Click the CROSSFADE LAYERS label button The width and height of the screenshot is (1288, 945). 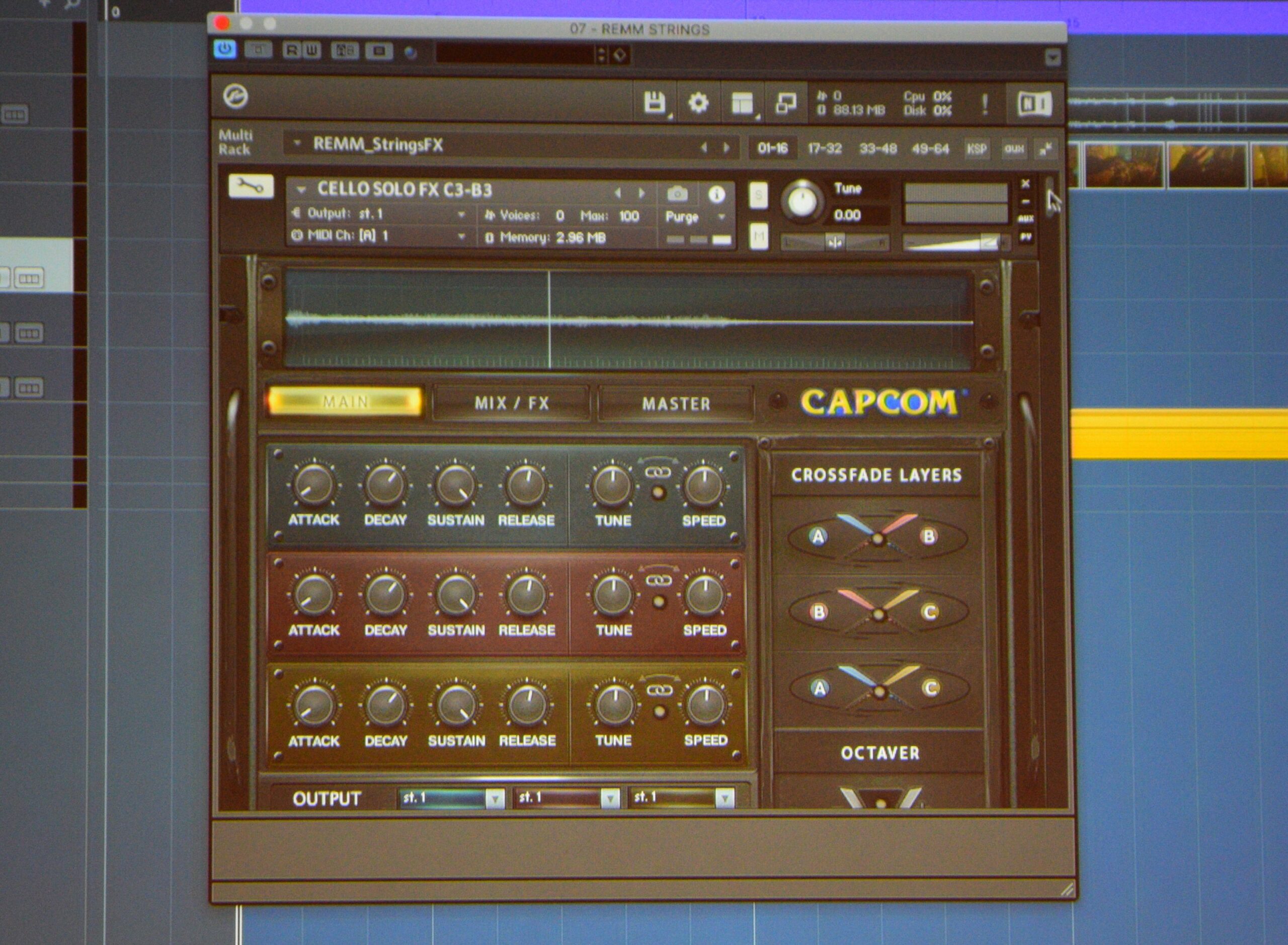[876, 475]
